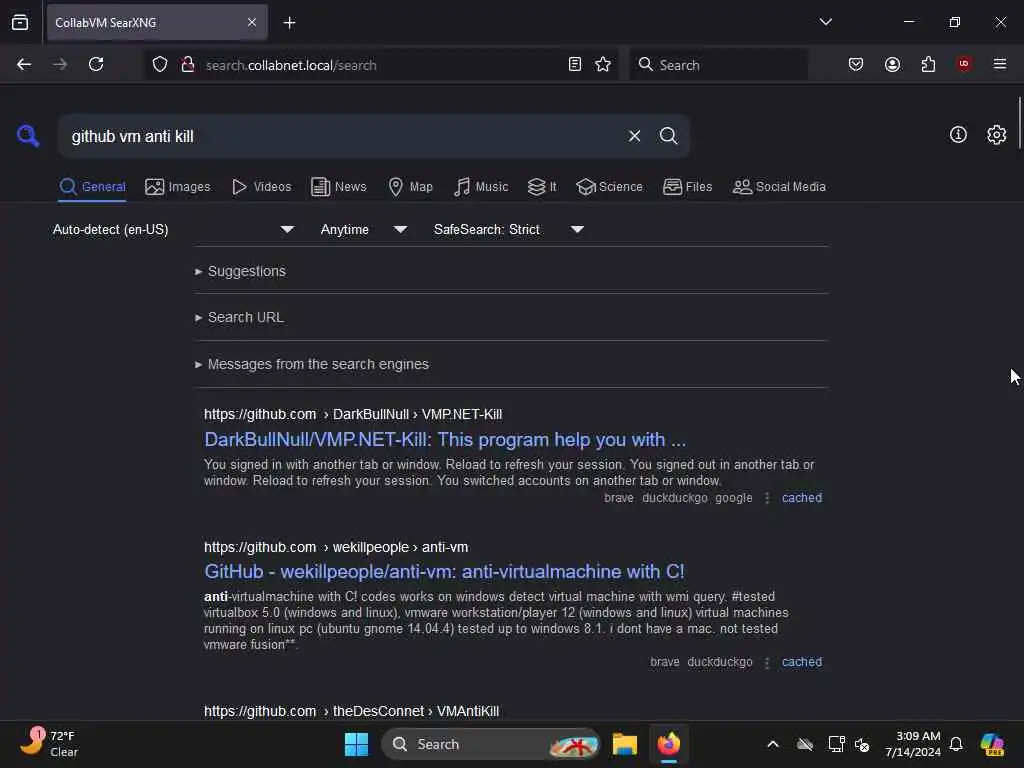This screenshot has width=1024, height=768.
Task: Switch to the Map tab
Action: click(x=410, y=187)
